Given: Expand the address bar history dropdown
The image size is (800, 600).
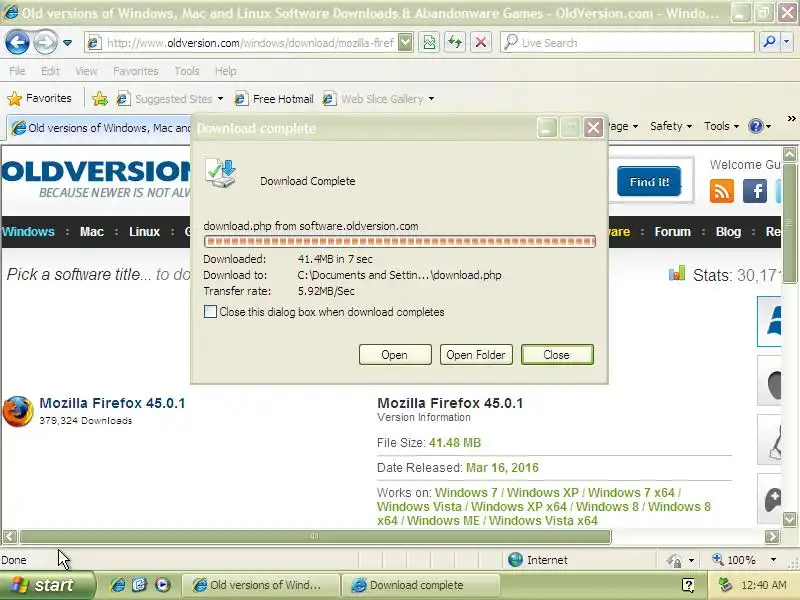Looking at the screenshot, I should [405, 43].
